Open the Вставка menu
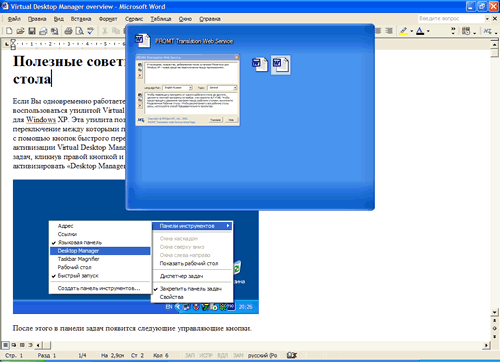This screenshot has width=500, height=362. [x=81, y=19]
